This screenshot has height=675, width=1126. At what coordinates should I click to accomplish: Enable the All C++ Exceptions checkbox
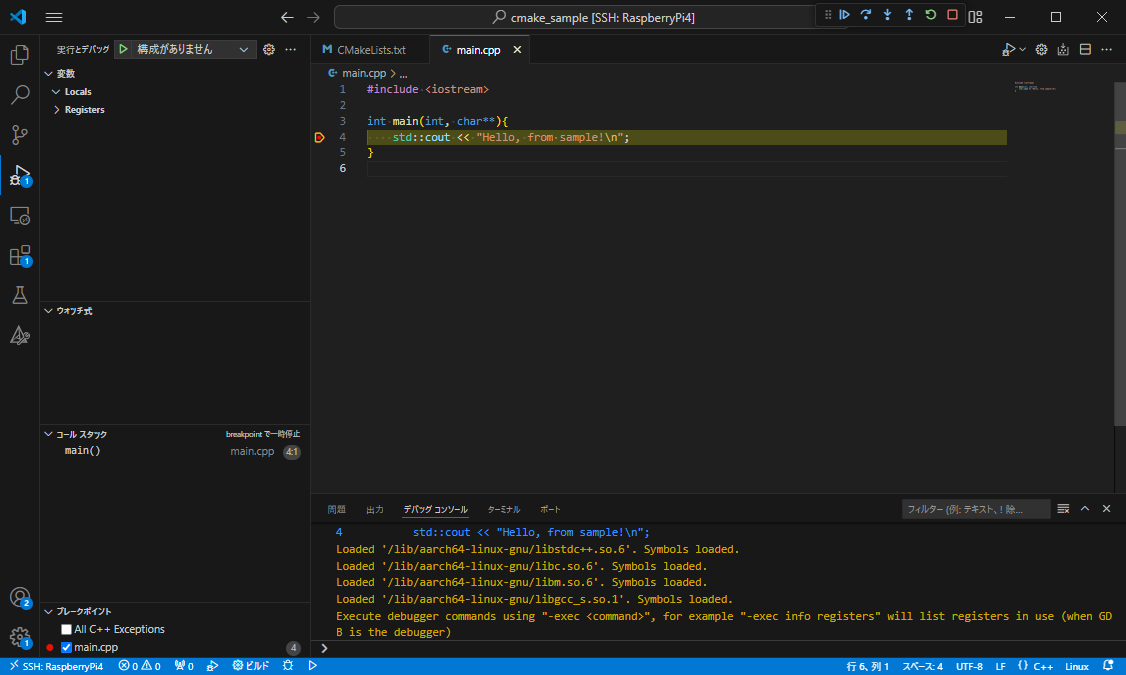(66, 630)
